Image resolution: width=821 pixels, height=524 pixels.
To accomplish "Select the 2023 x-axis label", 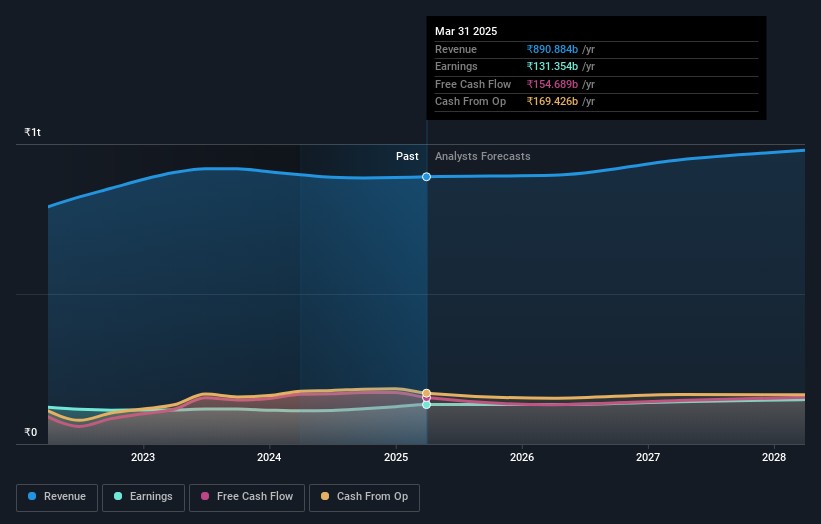I will tap(143, 457).
